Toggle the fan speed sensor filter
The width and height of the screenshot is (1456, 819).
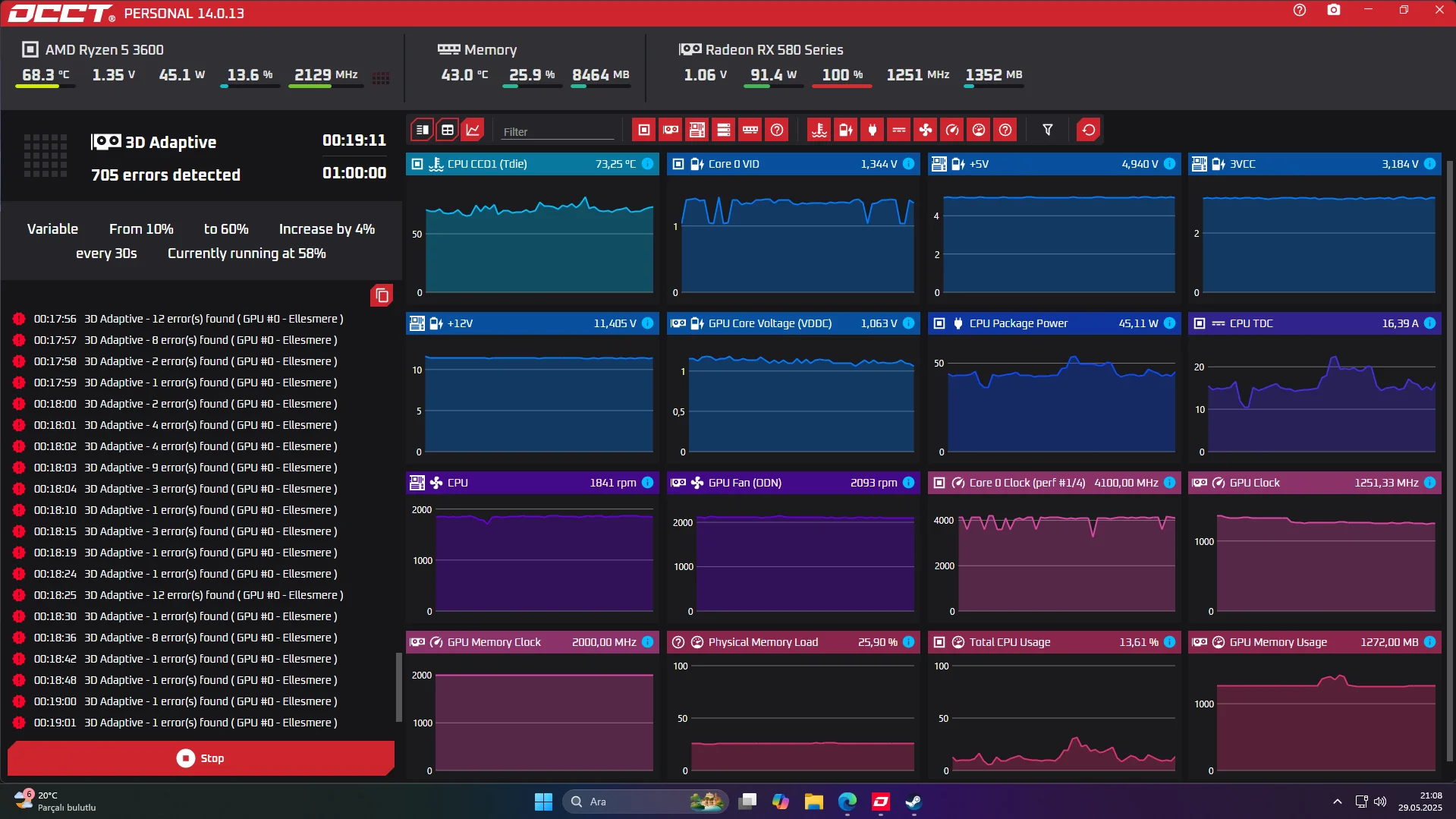click(926, 130)
